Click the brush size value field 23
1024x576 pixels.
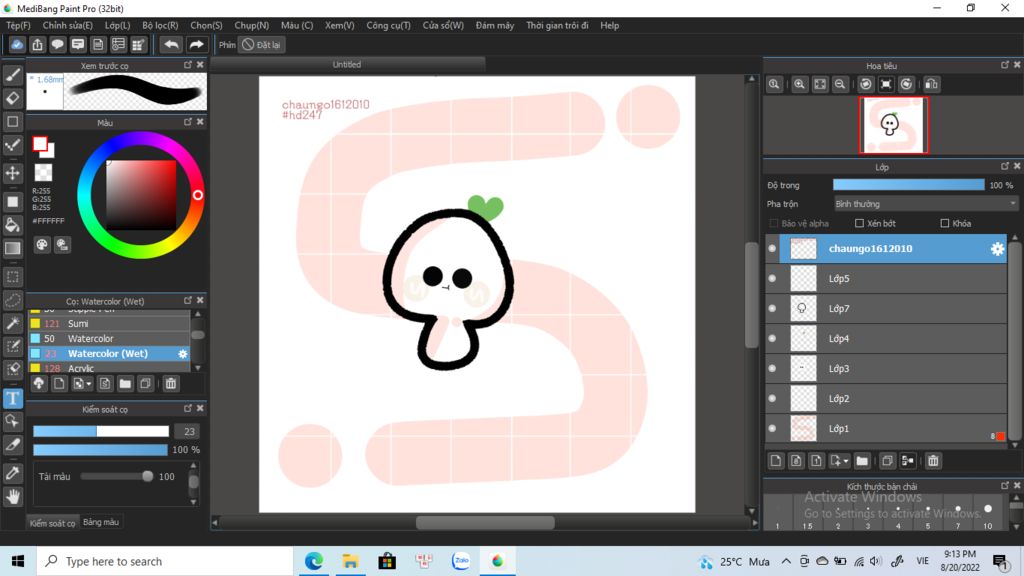(189, 432)
